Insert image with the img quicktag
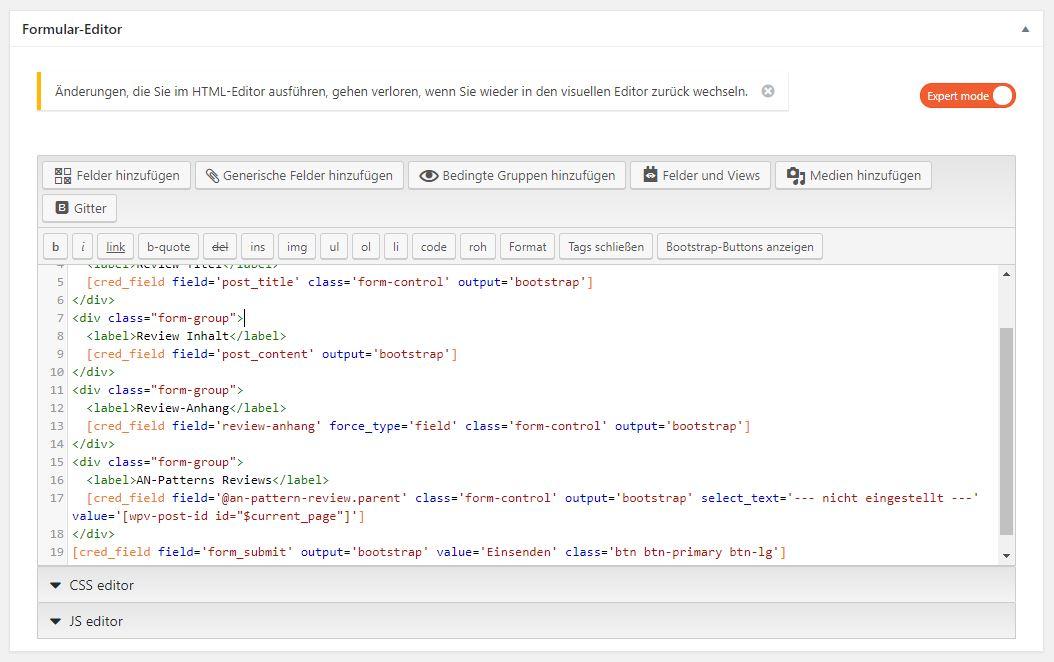 click(296, 247)
